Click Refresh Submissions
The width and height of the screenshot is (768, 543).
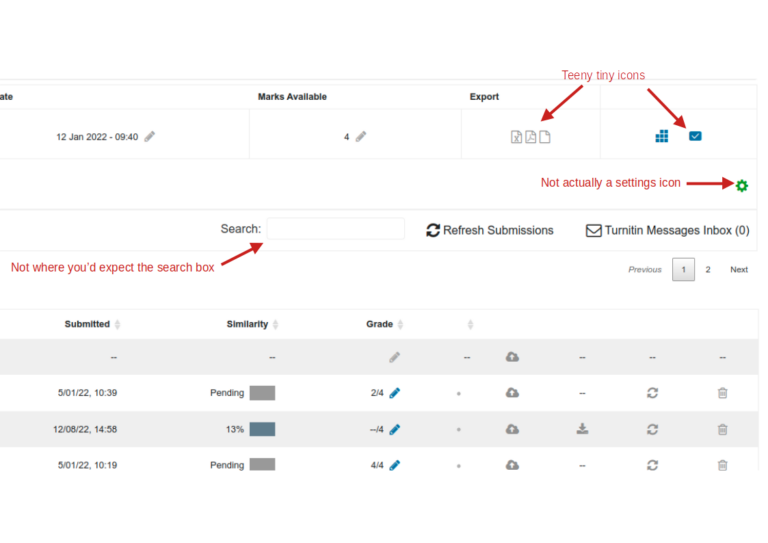pos(490,230)
